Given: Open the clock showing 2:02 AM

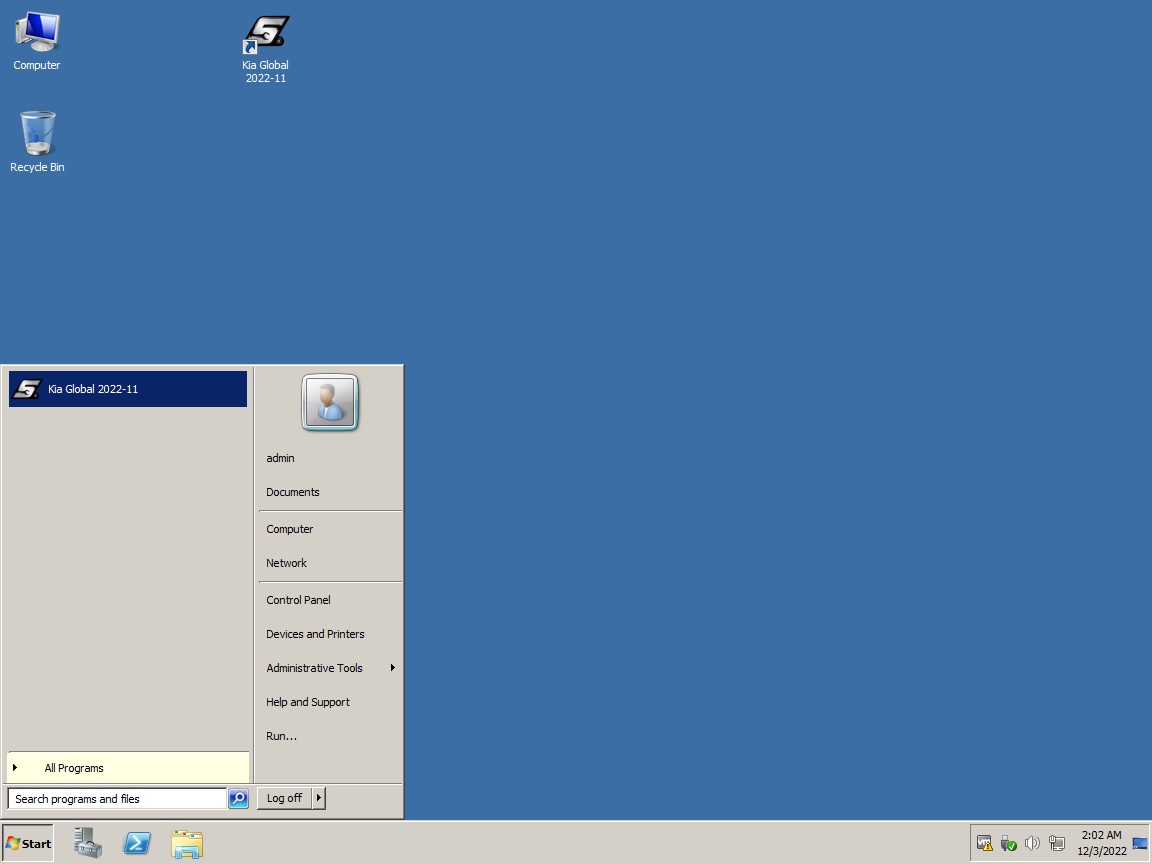Looking at the screenshot, I should 1101,843.
